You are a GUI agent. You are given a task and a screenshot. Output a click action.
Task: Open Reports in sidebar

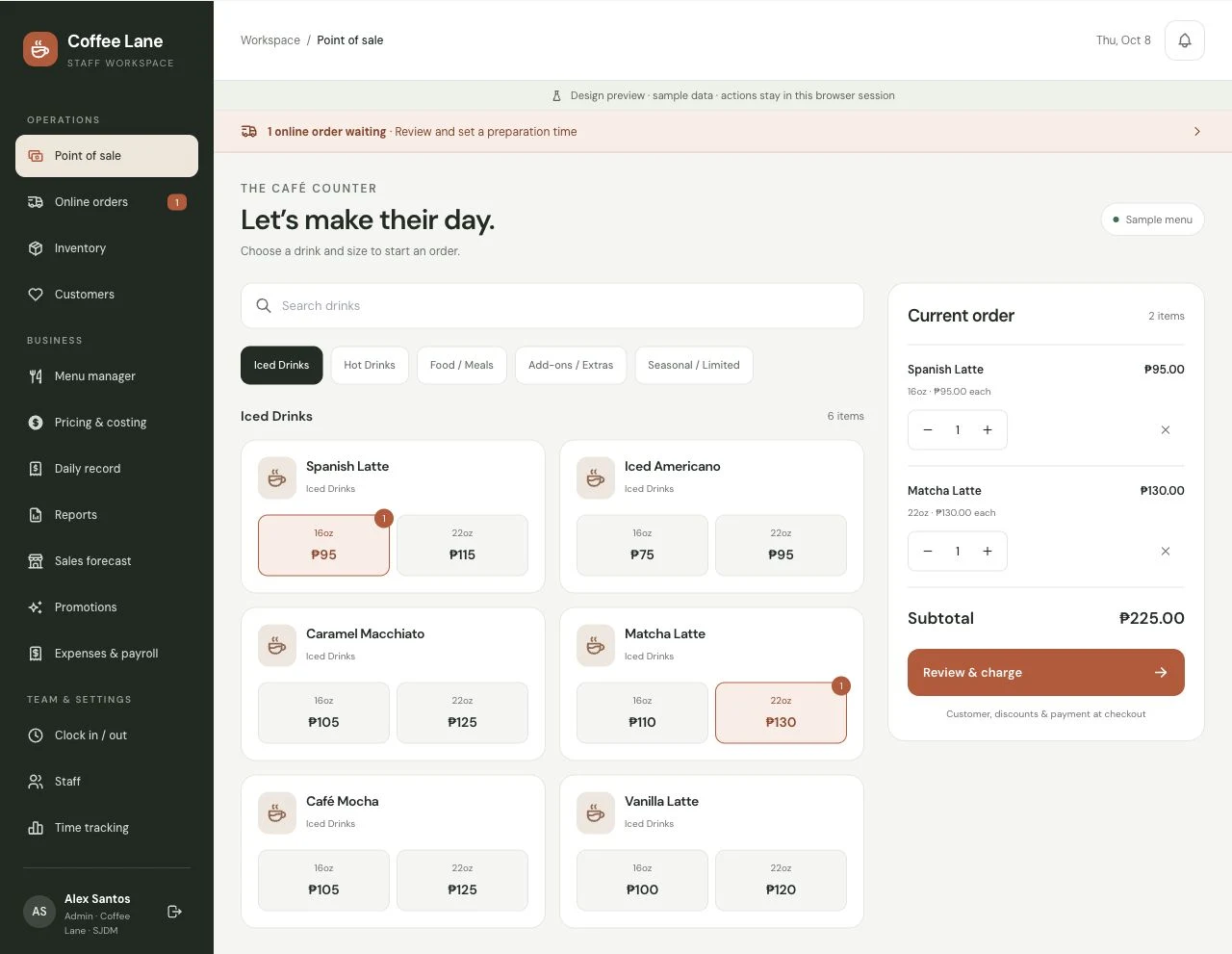[107, 515]
